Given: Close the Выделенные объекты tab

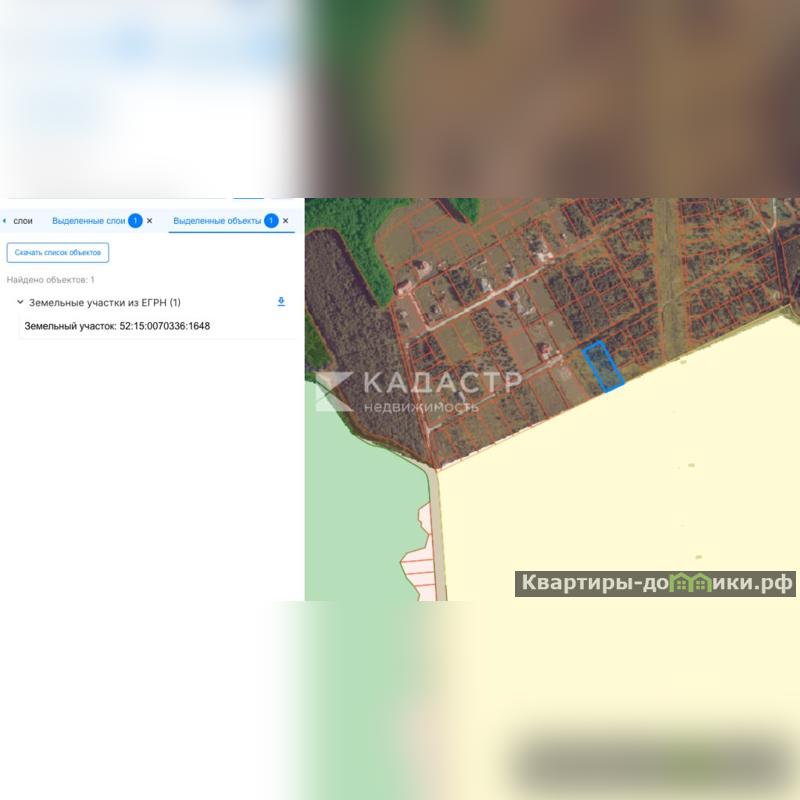Looking at the screenshot, I should [285, 221].
